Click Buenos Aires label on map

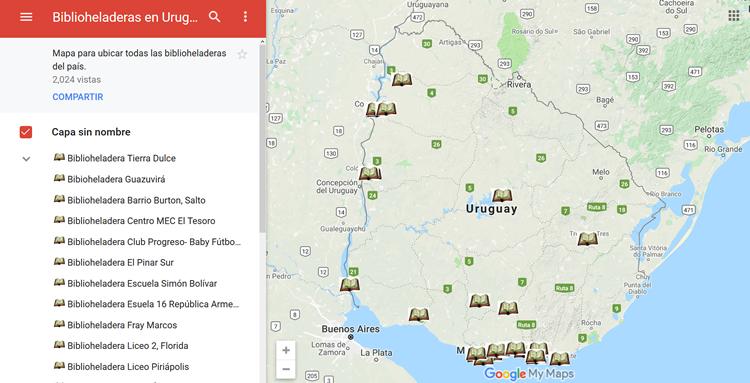click(351, 329)
